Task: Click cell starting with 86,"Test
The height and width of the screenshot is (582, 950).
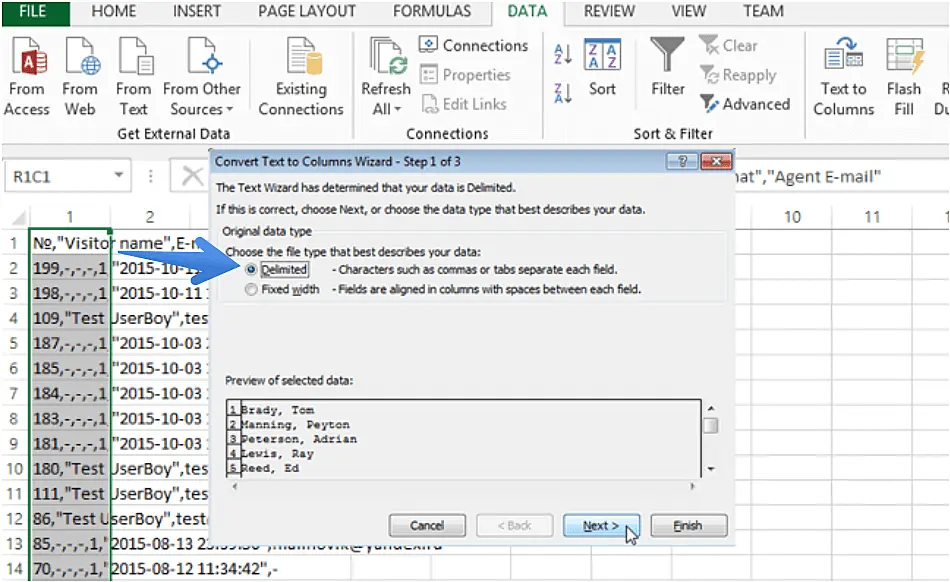Action: 70,519
